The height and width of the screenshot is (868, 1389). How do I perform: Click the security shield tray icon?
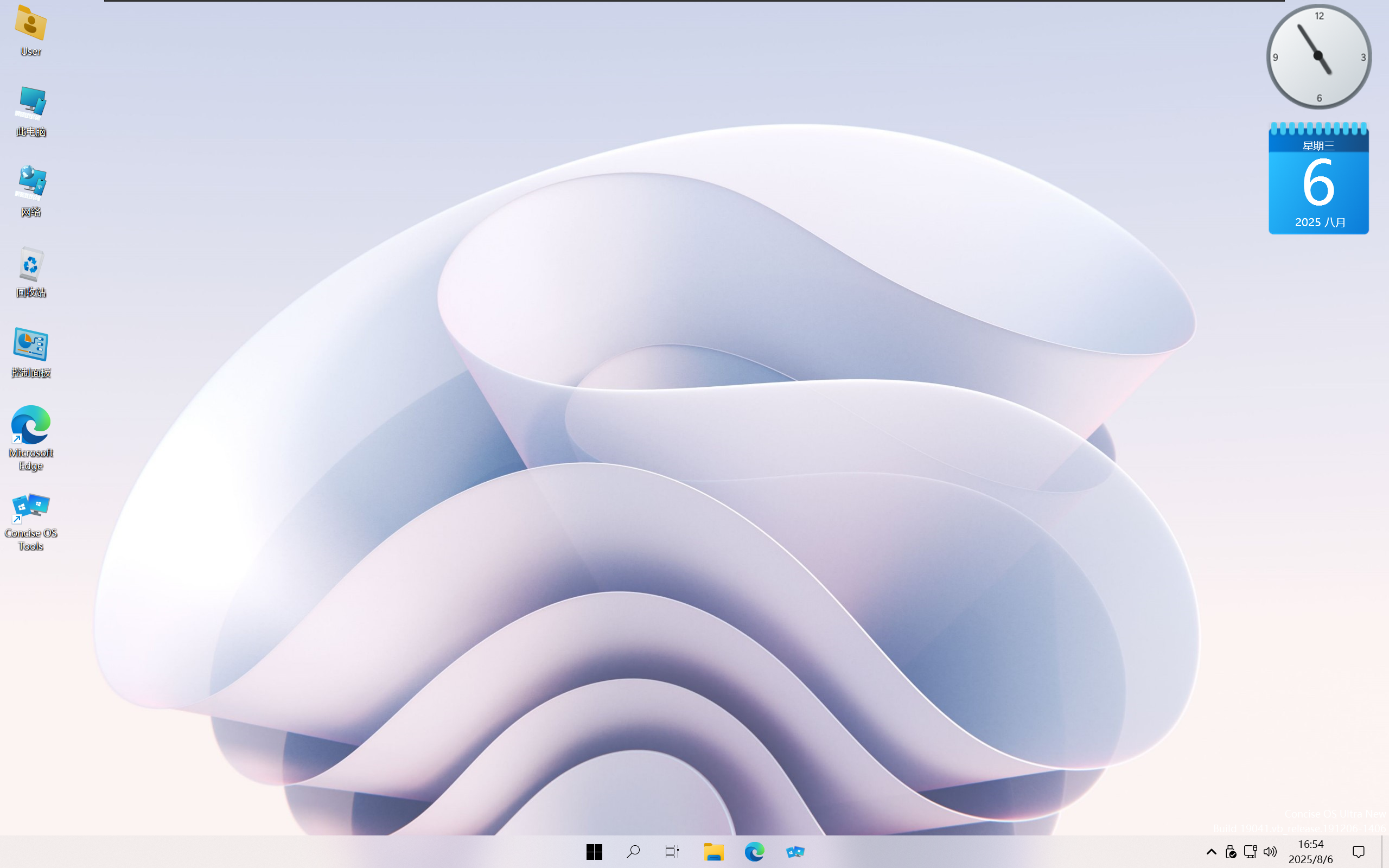point(1230,851)
